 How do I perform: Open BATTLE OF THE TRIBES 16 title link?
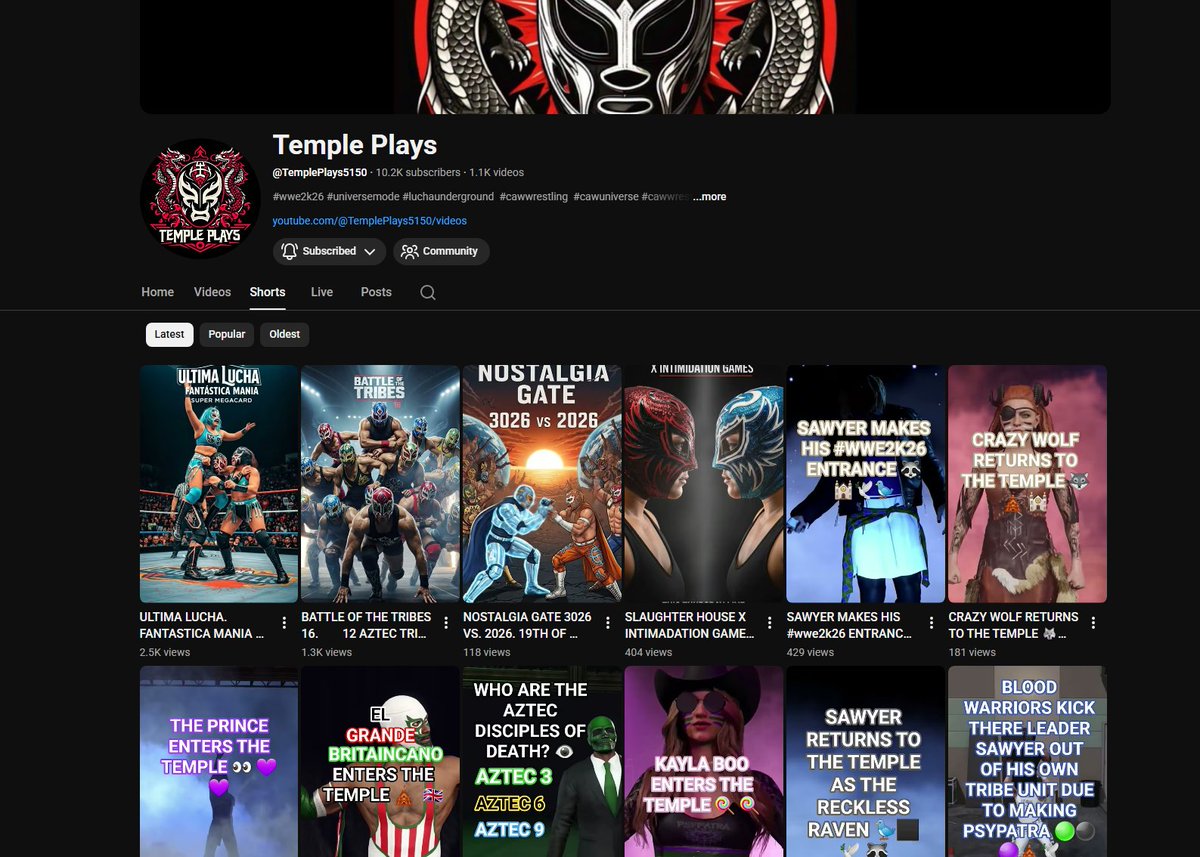[x=366, y=625]
